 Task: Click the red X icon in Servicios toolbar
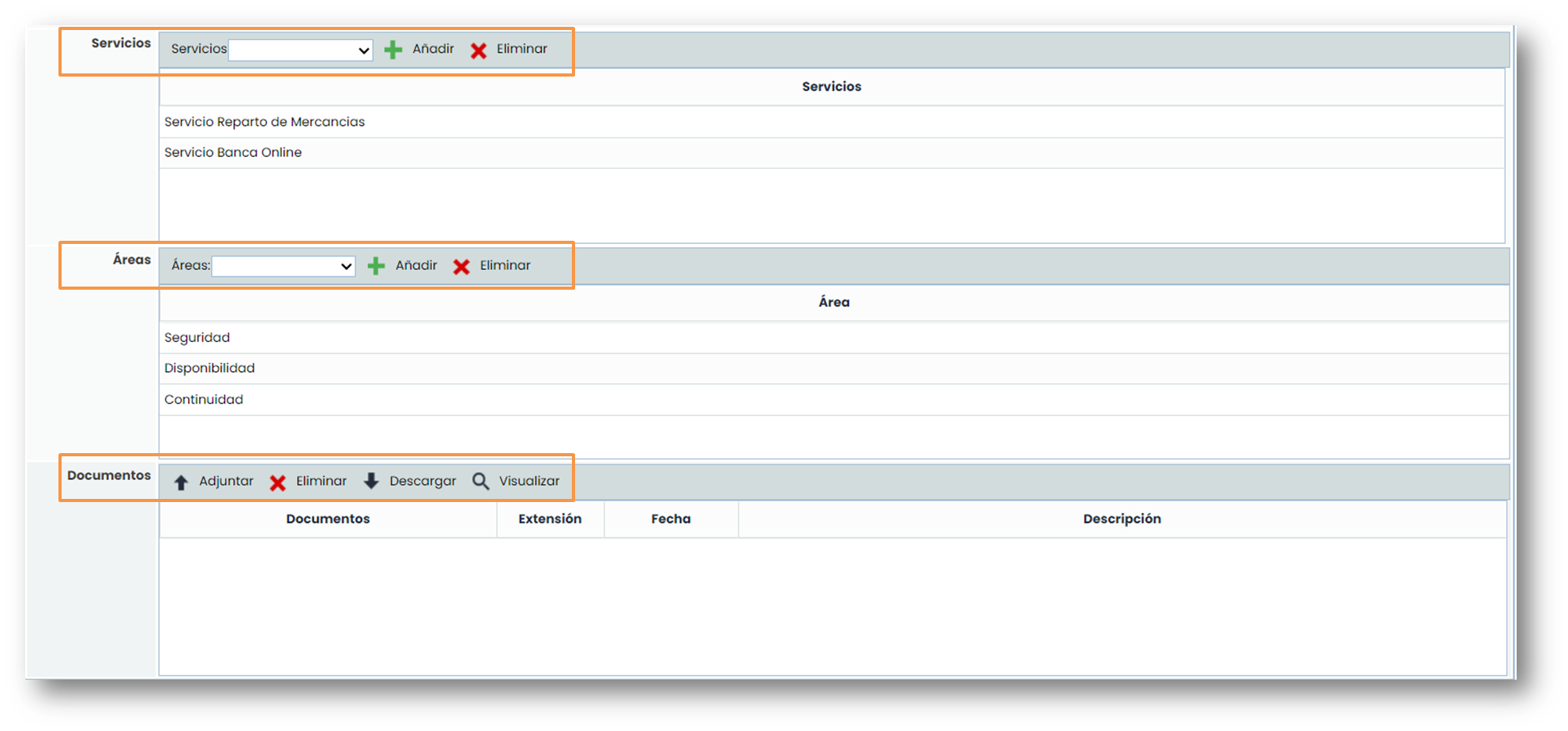pyautogui.click(x=479, y=51)
